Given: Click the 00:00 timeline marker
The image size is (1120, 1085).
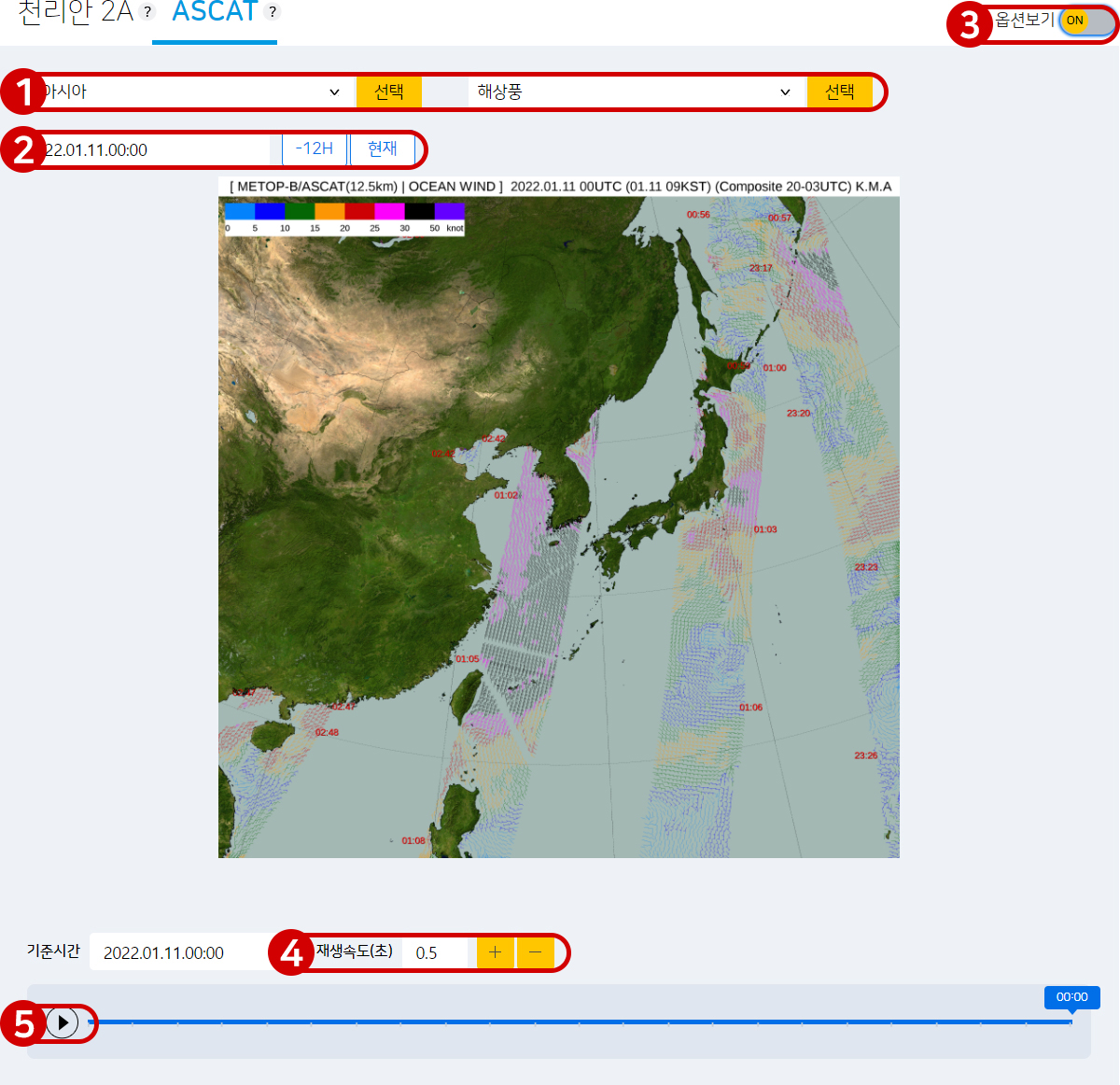Looking at the screenshot, I should 1071,997.
